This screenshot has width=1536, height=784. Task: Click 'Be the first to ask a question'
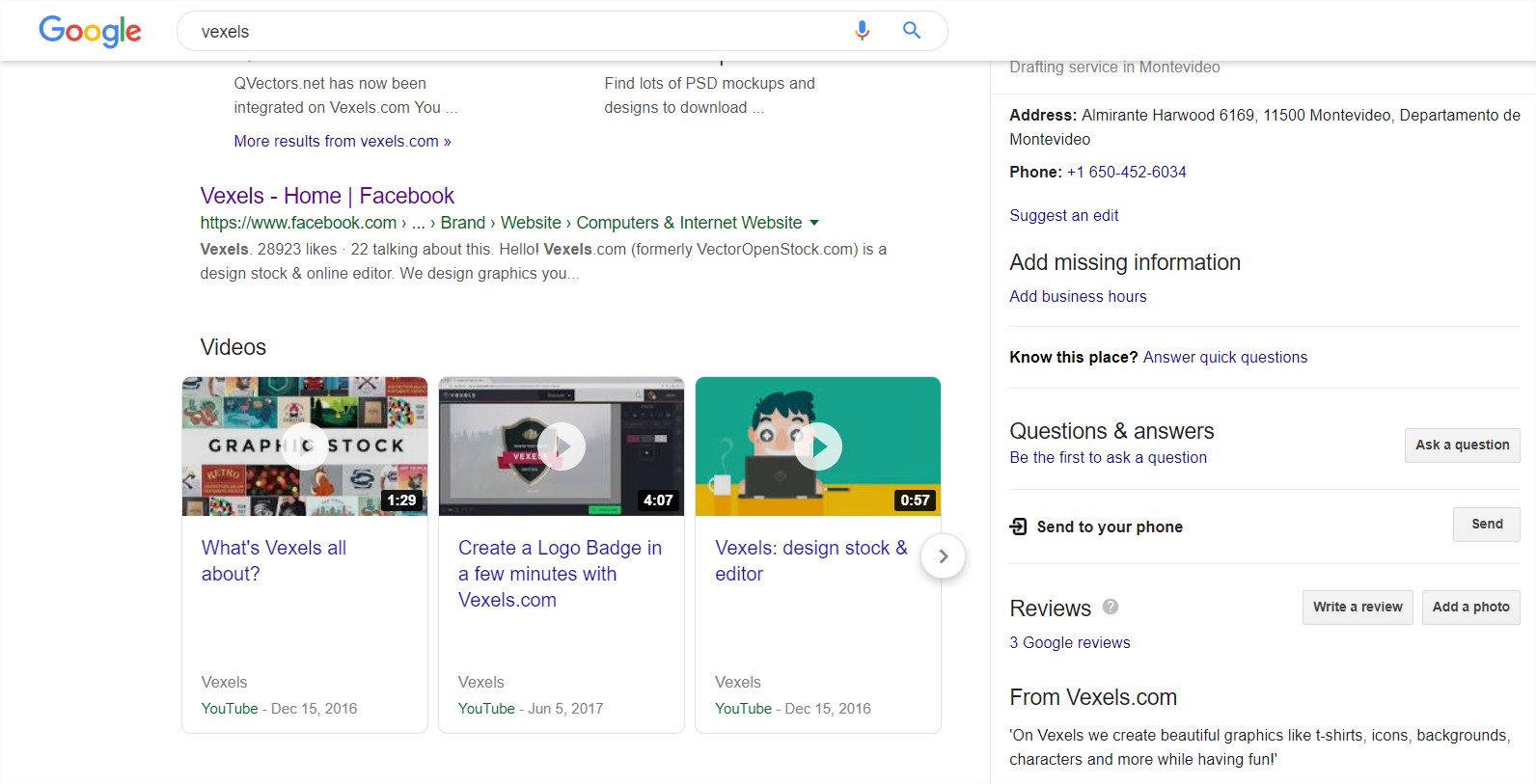coord(1108,457)
